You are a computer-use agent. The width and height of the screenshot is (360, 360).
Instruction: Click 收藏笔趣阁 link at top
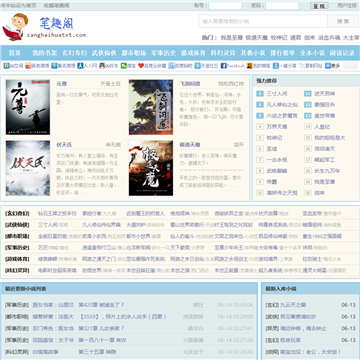click(57, 6)
